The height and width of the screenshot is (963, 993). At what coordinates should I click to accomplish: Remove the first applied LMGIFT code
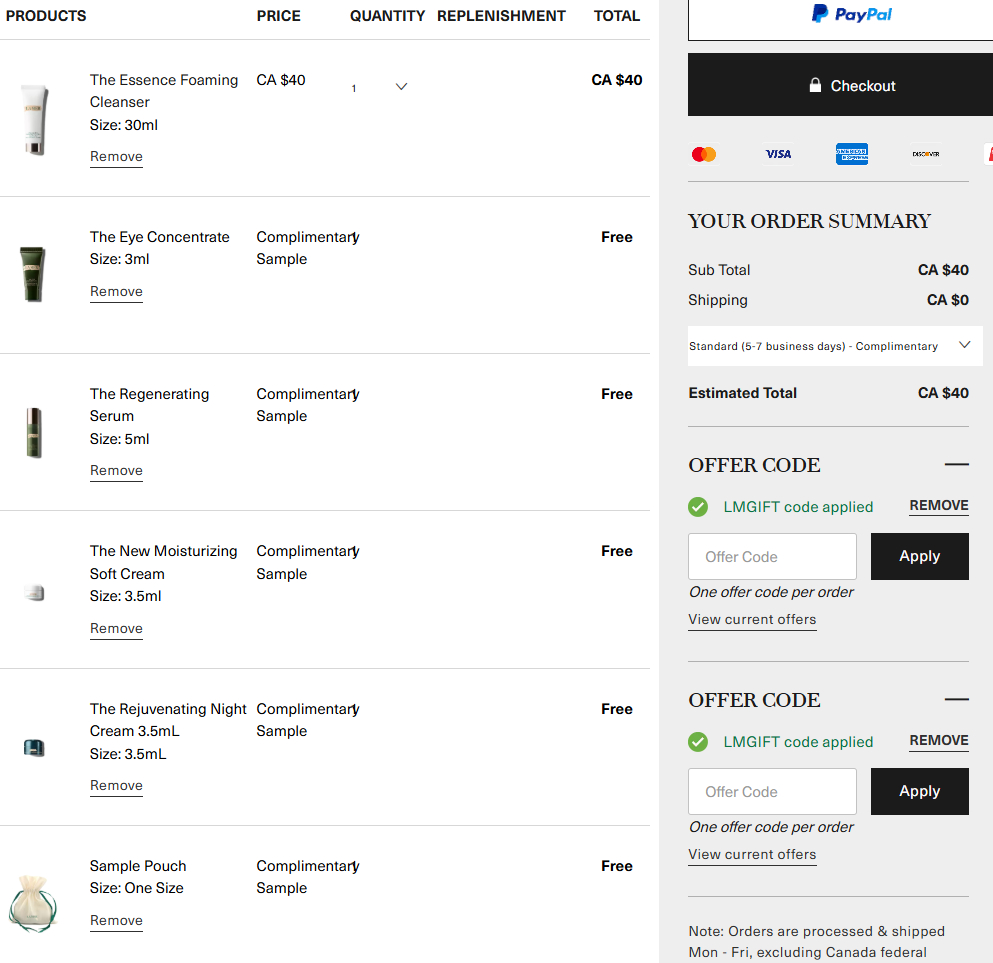pyautogui.click(x=938, y=506)
